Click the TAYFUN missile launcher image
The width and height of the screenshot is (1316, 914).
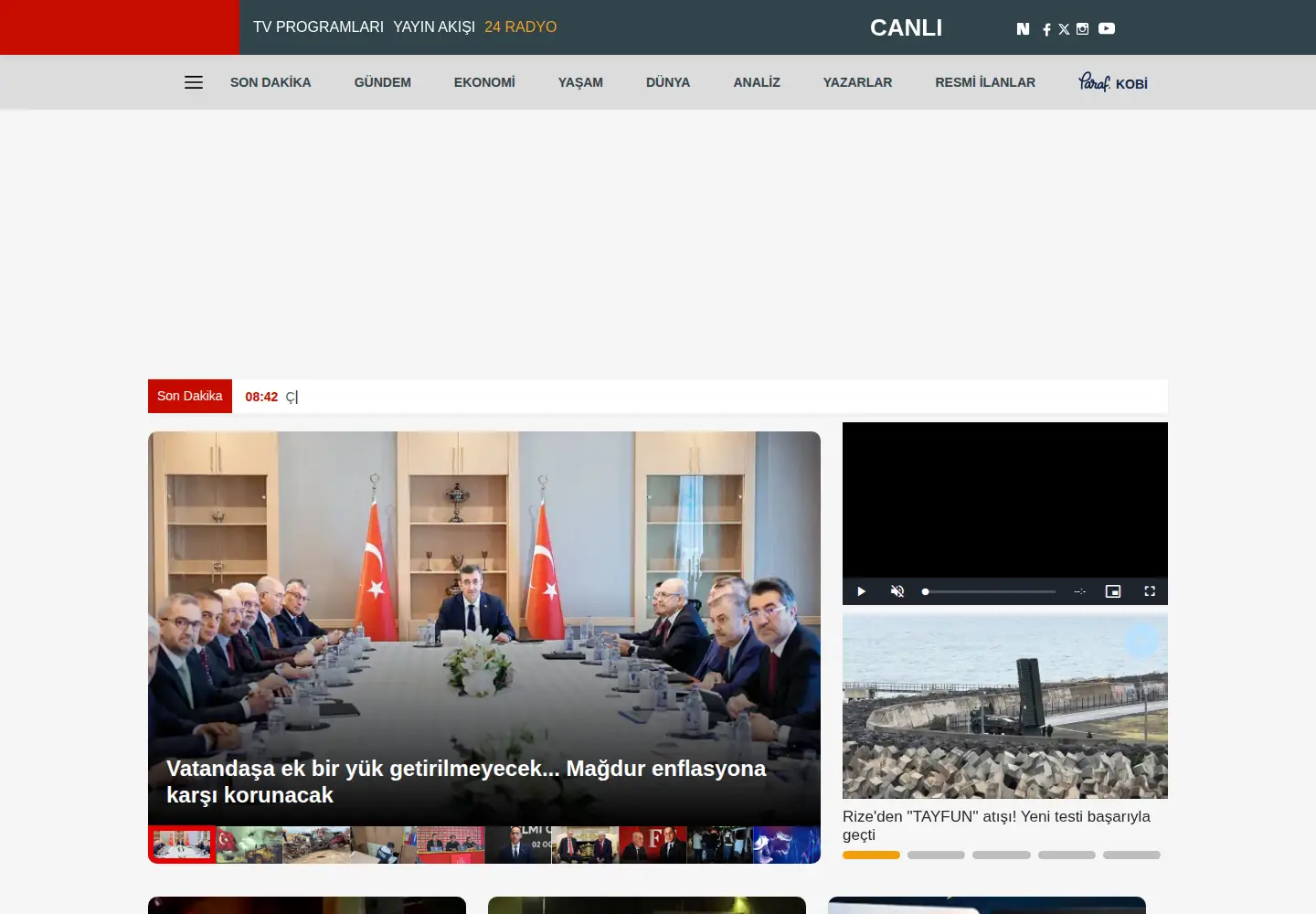point(1005,707)
